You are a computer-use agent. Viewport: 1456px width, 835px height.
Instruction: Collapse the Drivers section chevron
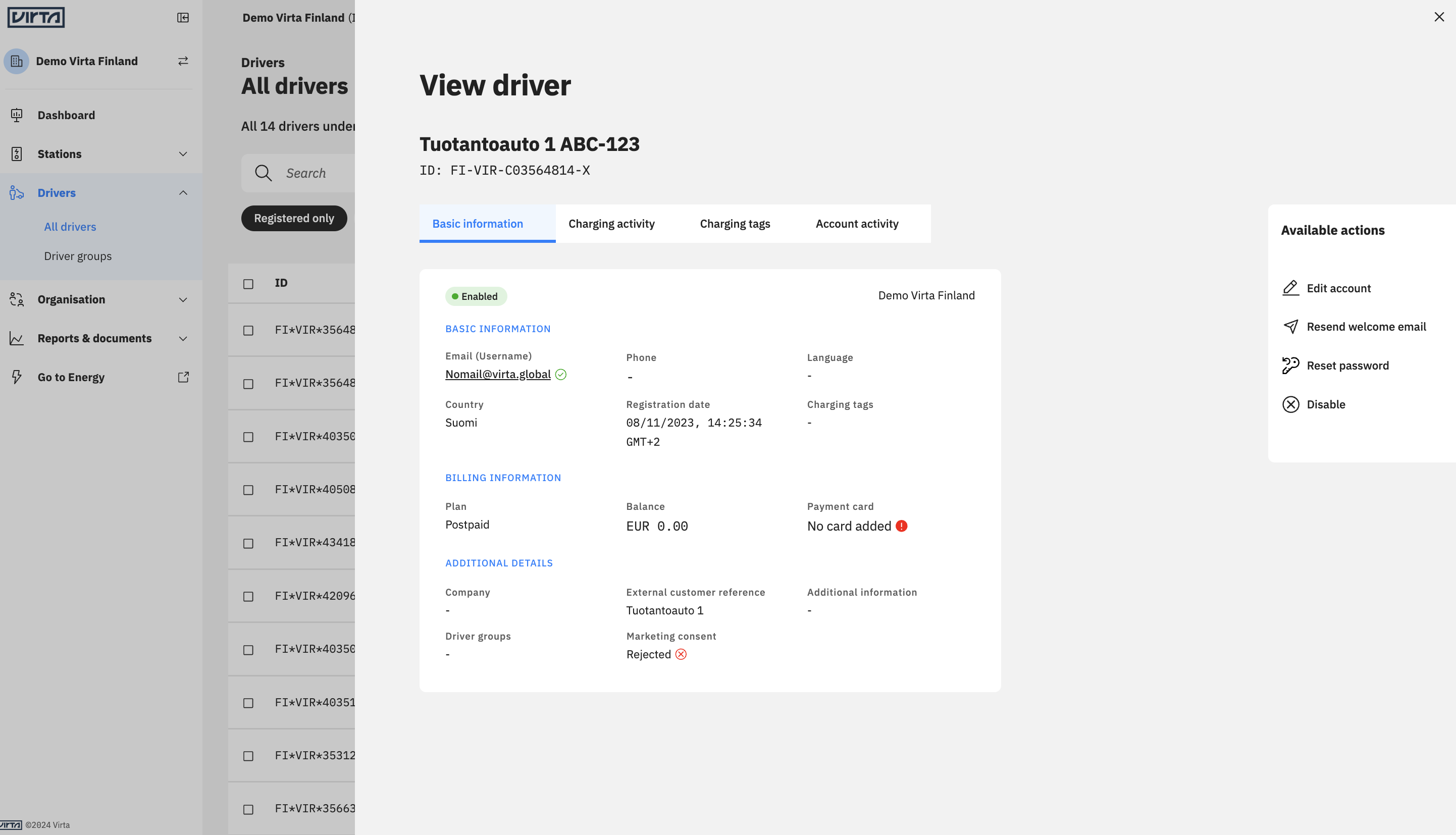tap(183, 193)
